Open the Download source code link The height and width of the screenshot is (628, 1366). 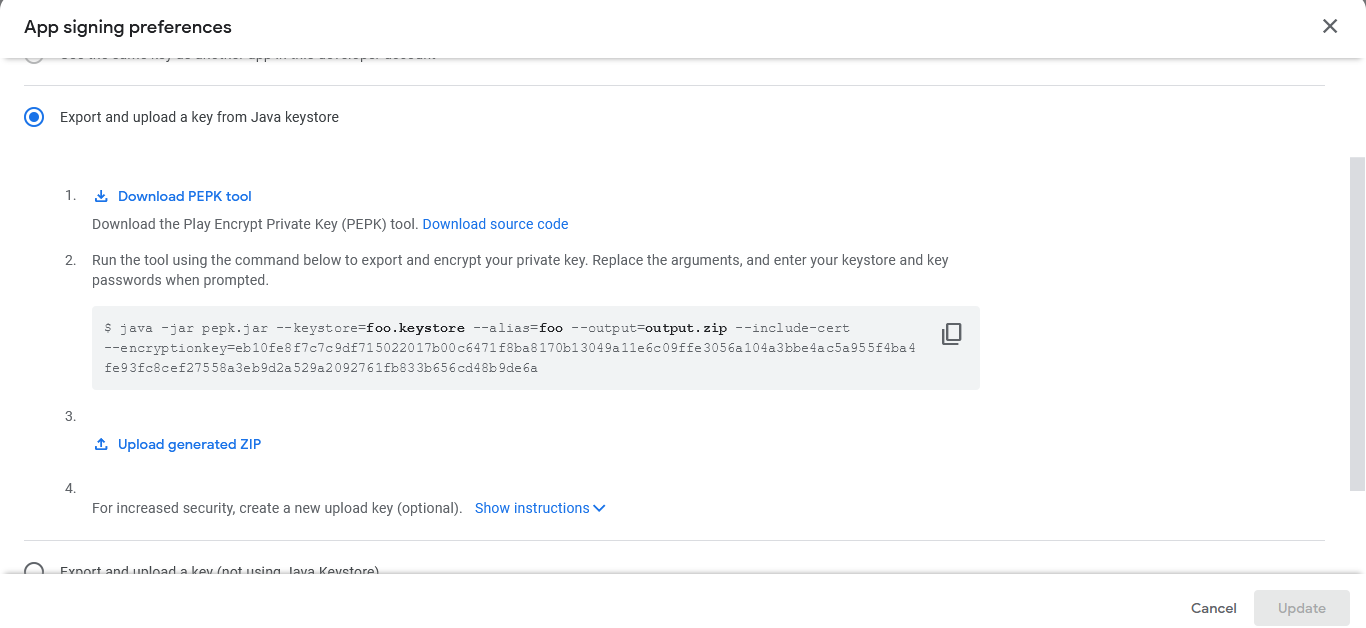[495, 224]
